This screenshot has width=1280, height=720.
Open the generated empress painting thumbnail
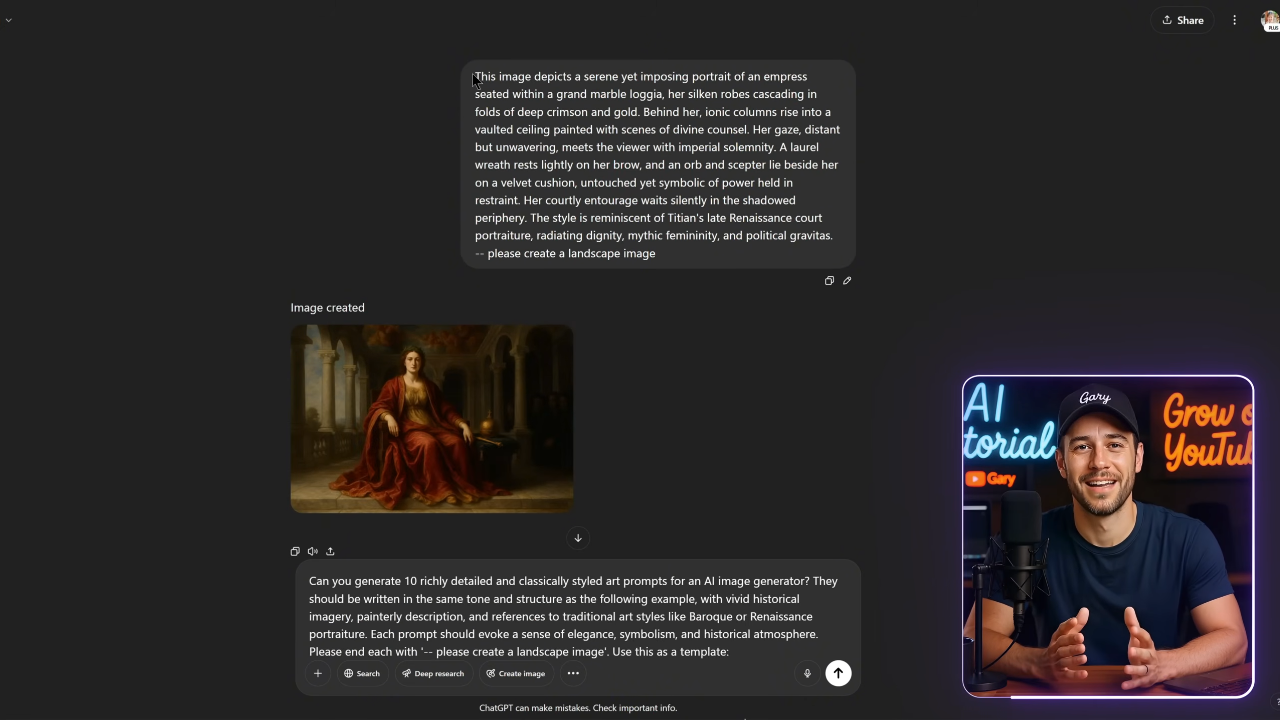click(432, 418)
